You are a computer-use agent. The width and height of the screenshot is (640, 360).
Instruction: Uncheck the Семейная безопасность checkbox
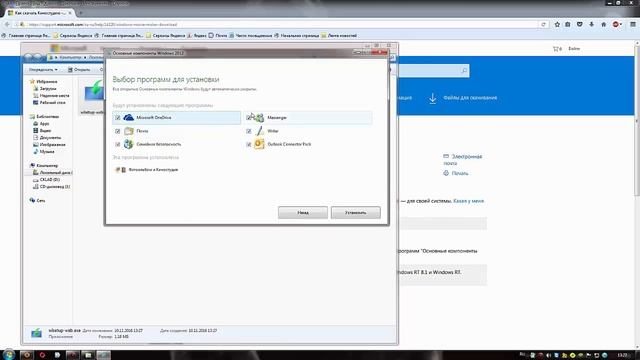(118, 144)
